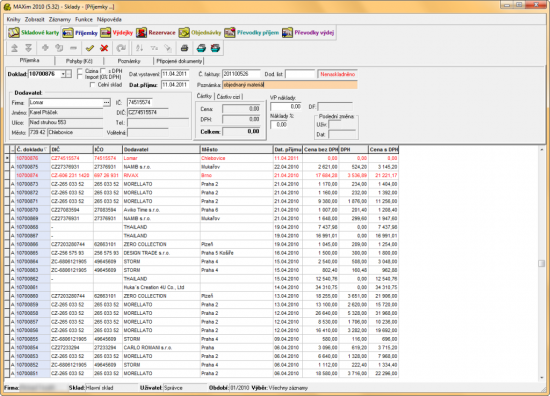Expand the Doklad number dropdown

click(63, 74)
